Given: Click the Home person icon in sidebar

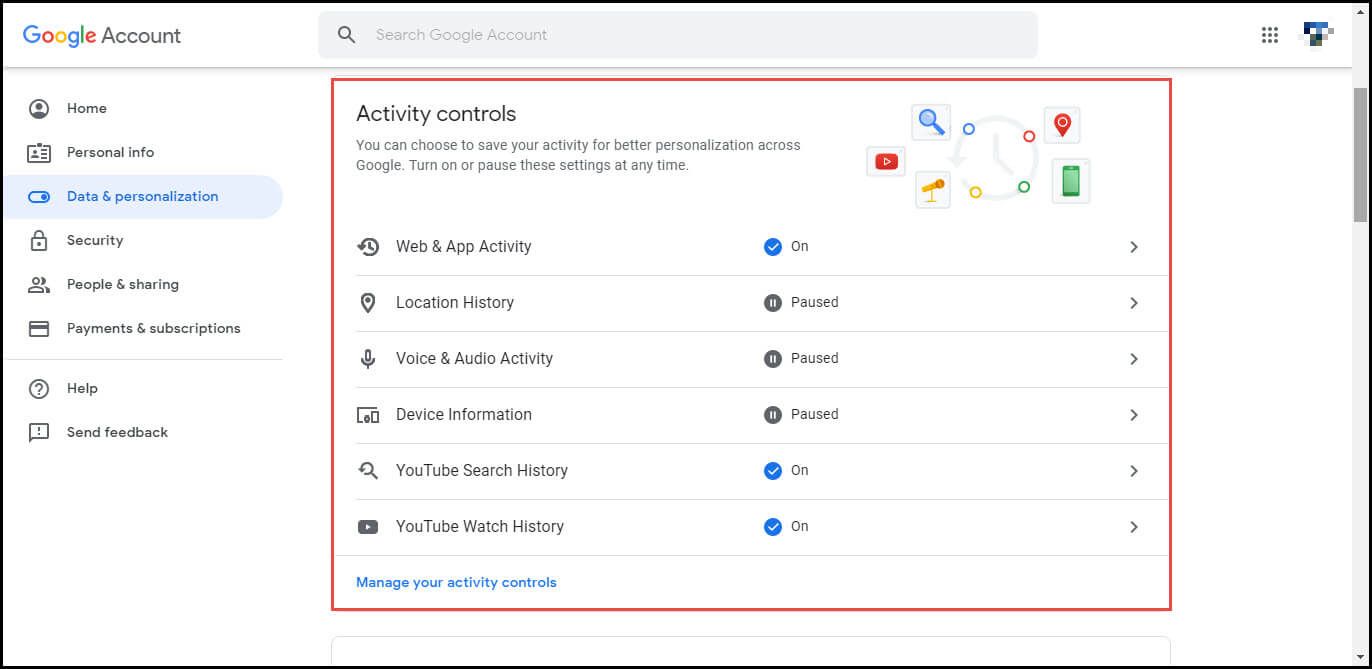Looking at the screenshot, I should click(x=39, y=108).
